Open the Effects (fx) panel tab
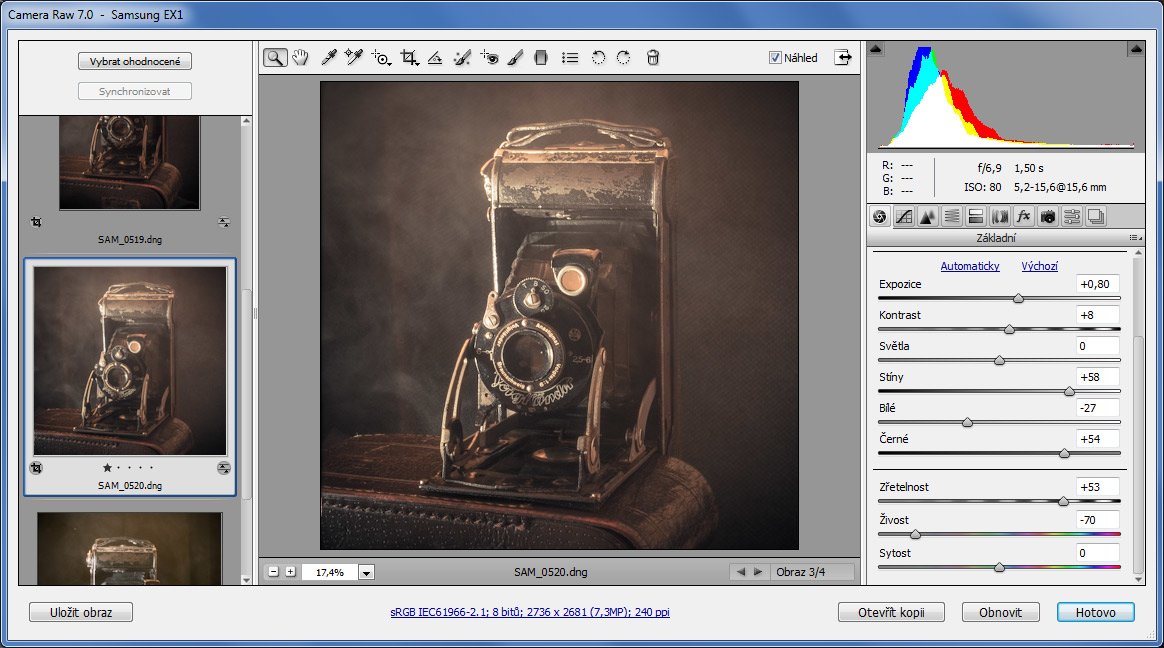This screenshot has height=648, width=1164. pos(1024,217)
